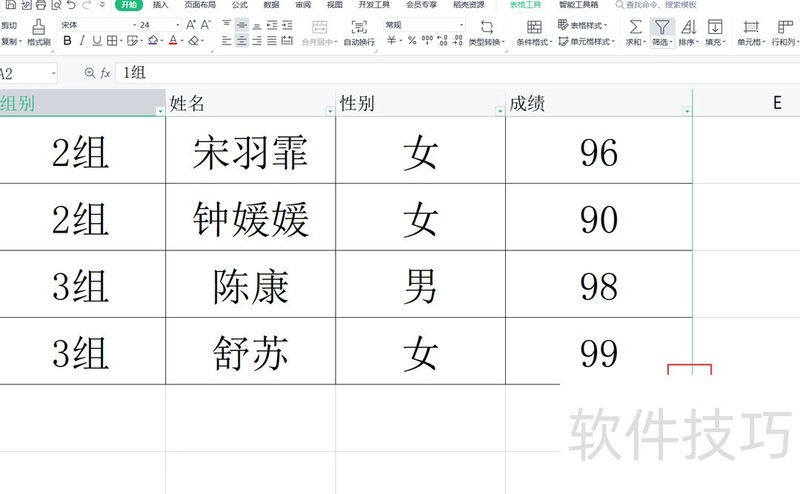Align text to the right

coord(257,40)
